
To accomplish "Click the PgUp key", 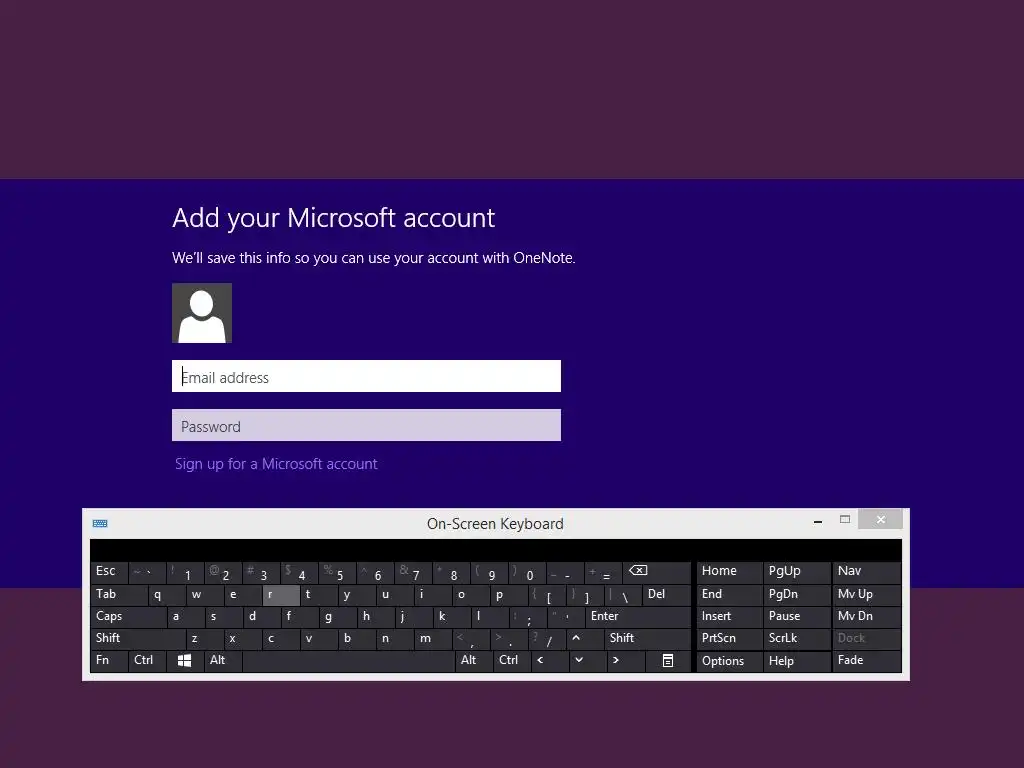I will click(x=797, y=573).
